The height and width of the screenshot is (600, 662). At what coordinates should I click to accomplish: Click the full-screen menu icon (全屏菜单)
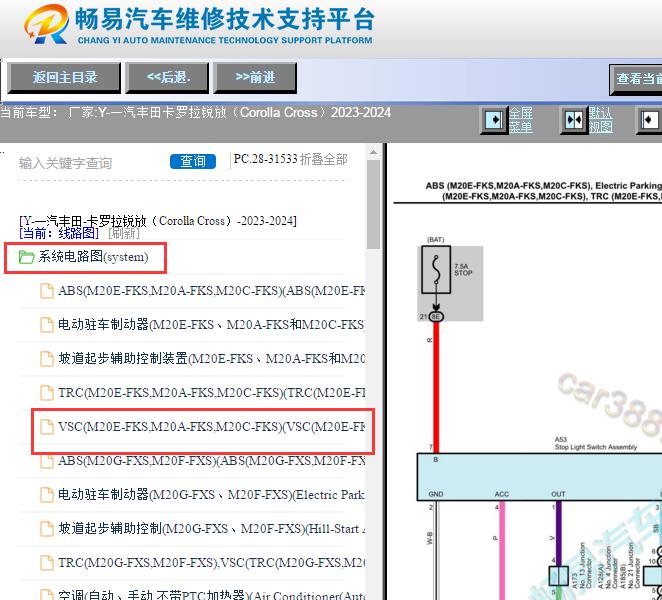(x=494, y=120)
